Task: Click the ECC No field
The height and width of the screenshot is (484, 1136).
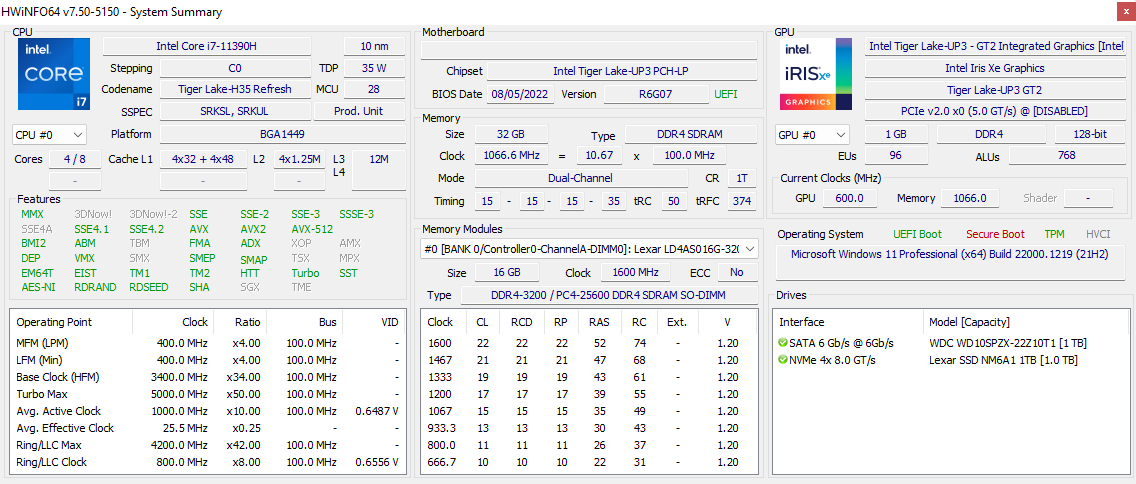Action: [738, 272]
